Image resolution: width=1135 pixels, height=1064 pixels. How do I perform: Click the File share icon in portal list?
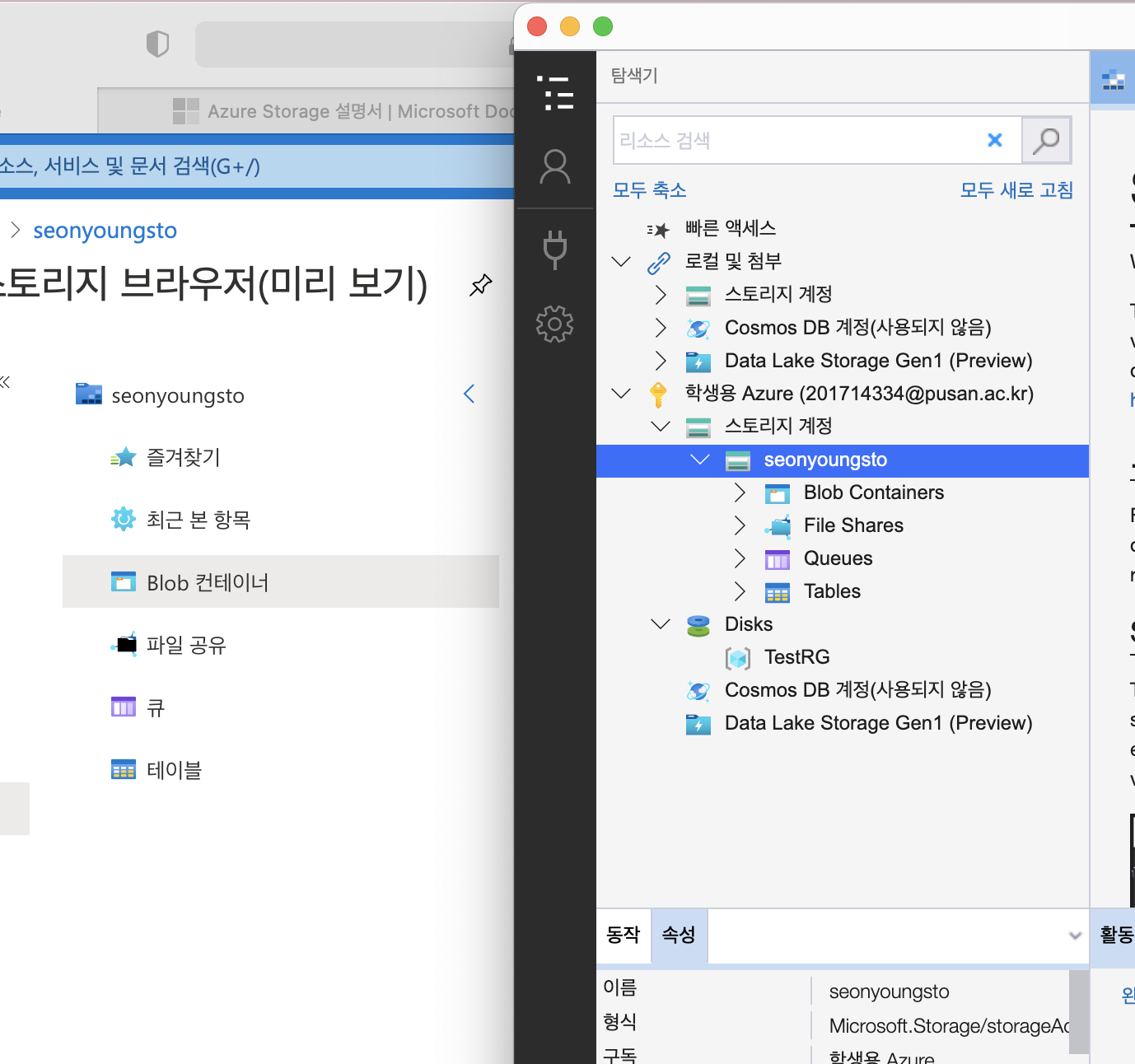(x=124, y=644)
